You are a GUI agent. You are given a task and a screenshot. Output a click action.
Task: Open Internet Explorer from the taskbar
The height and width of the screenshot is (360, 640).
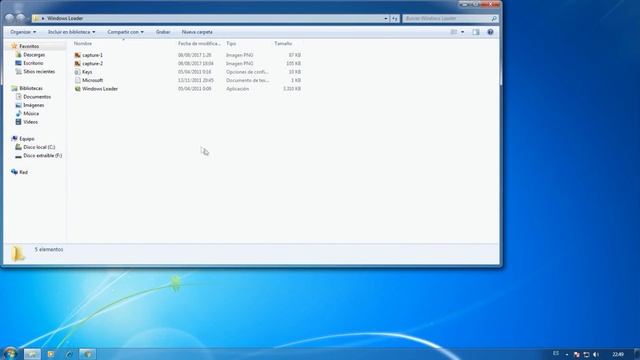[69, 354]
